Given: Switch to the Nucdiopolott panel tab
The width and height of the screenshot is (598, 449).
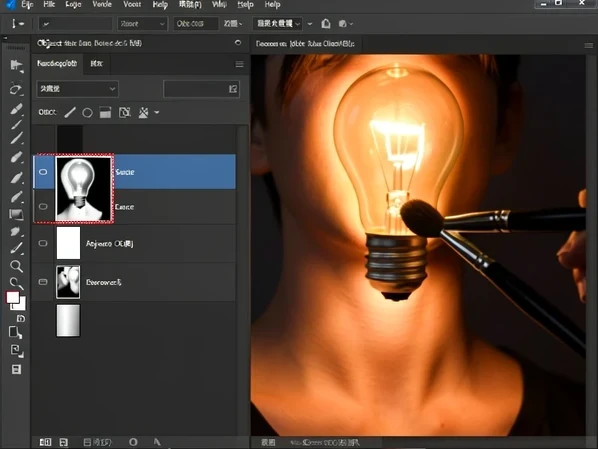Looking at the screenshot, I should (x=57, y=63).
